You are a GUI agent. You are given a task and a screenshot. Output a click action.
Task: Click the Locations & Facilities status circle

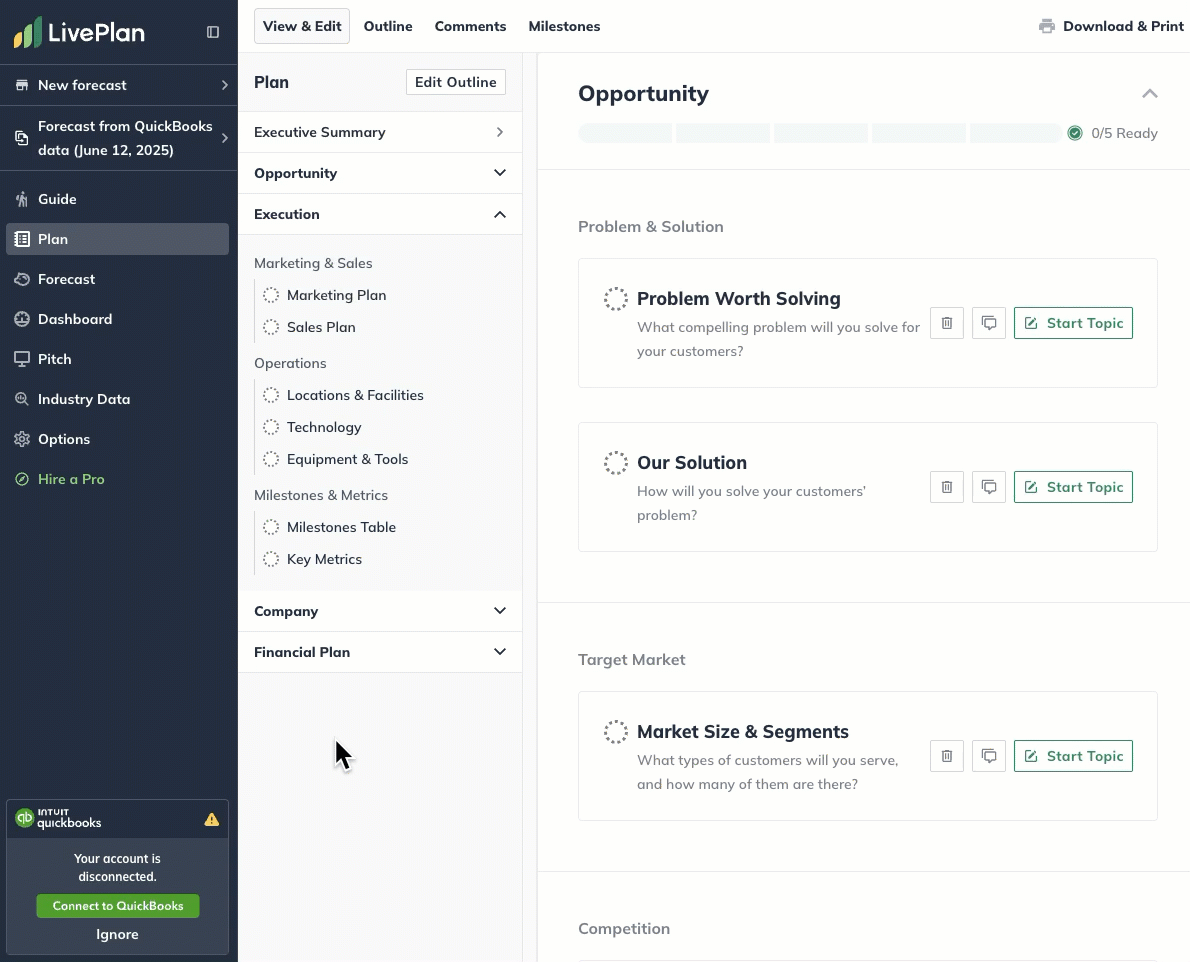click(271, 395)
